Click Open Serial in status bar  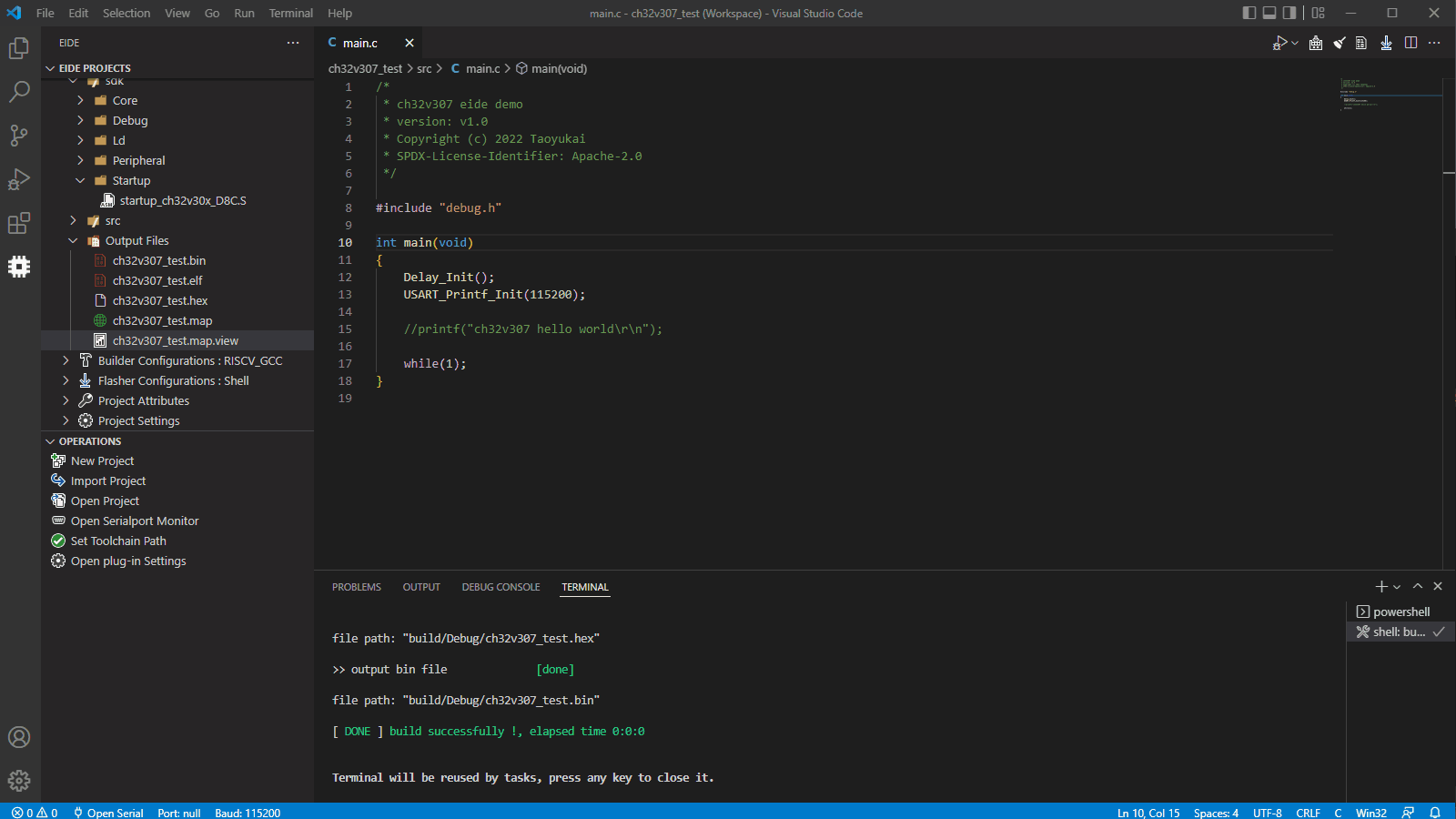pyautogui.click(x=108, y=813)
